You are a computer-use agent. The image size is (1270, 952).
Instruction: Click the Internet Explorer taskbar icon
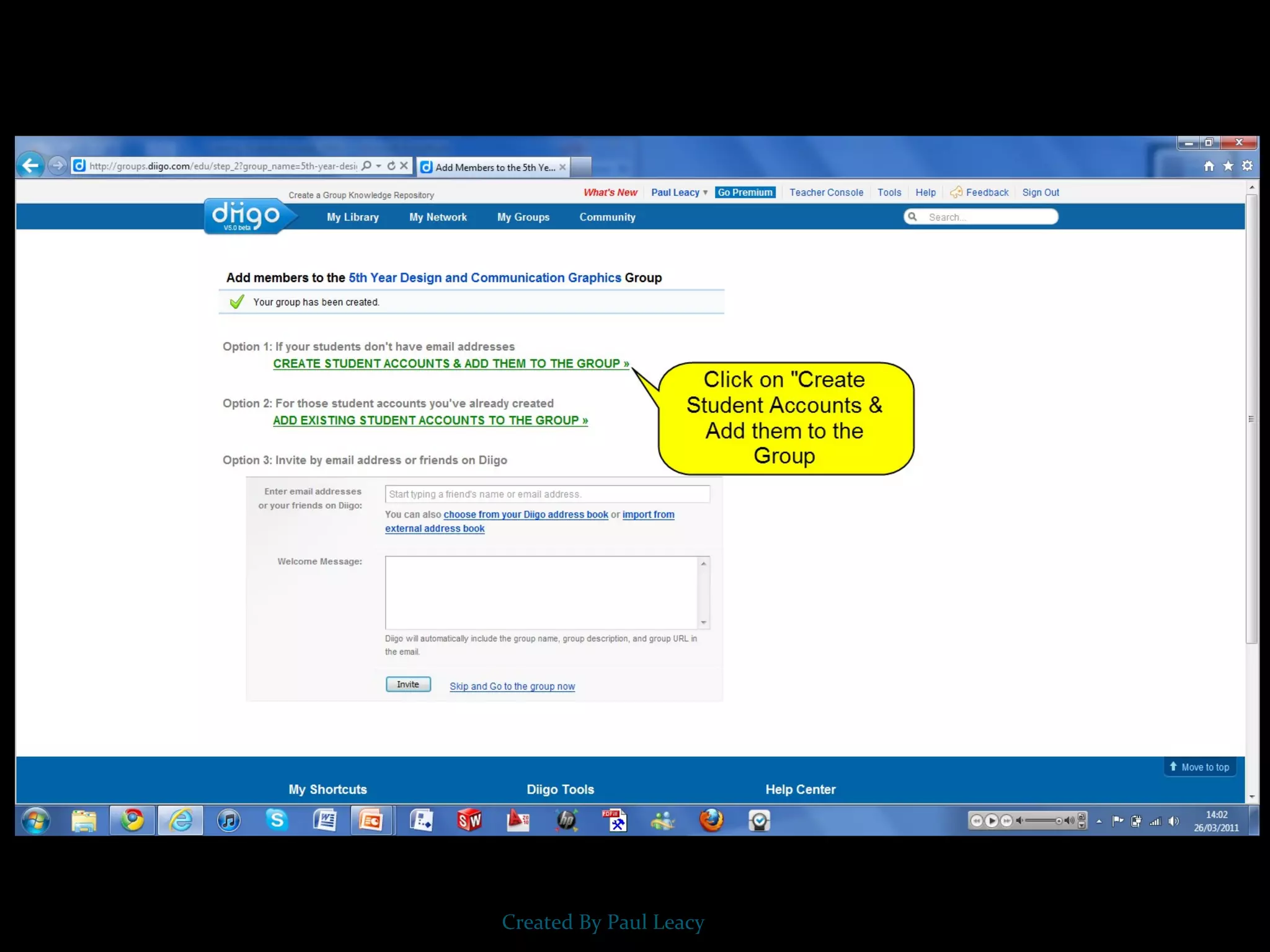pos(180,821)
